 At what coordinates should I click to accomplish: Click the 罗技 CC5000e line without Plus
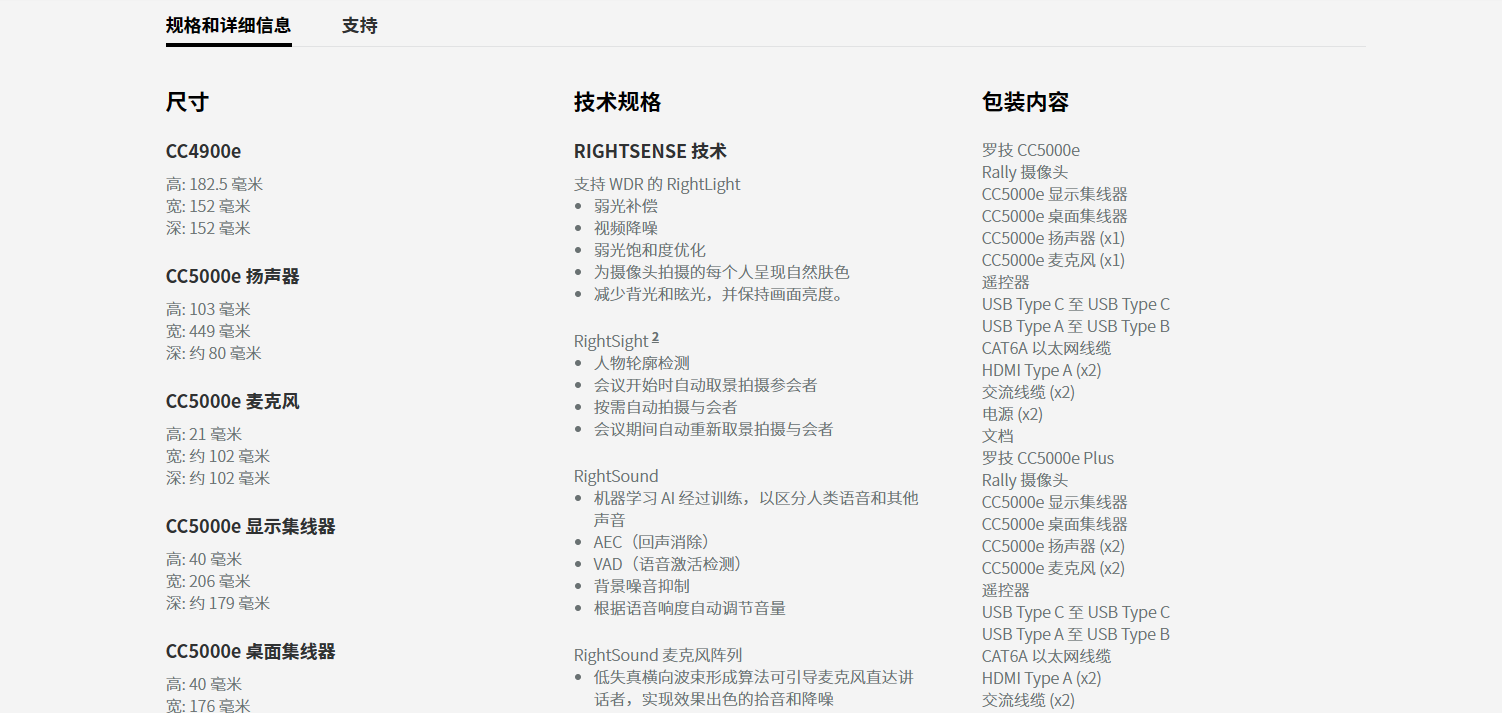point(1031,150)
